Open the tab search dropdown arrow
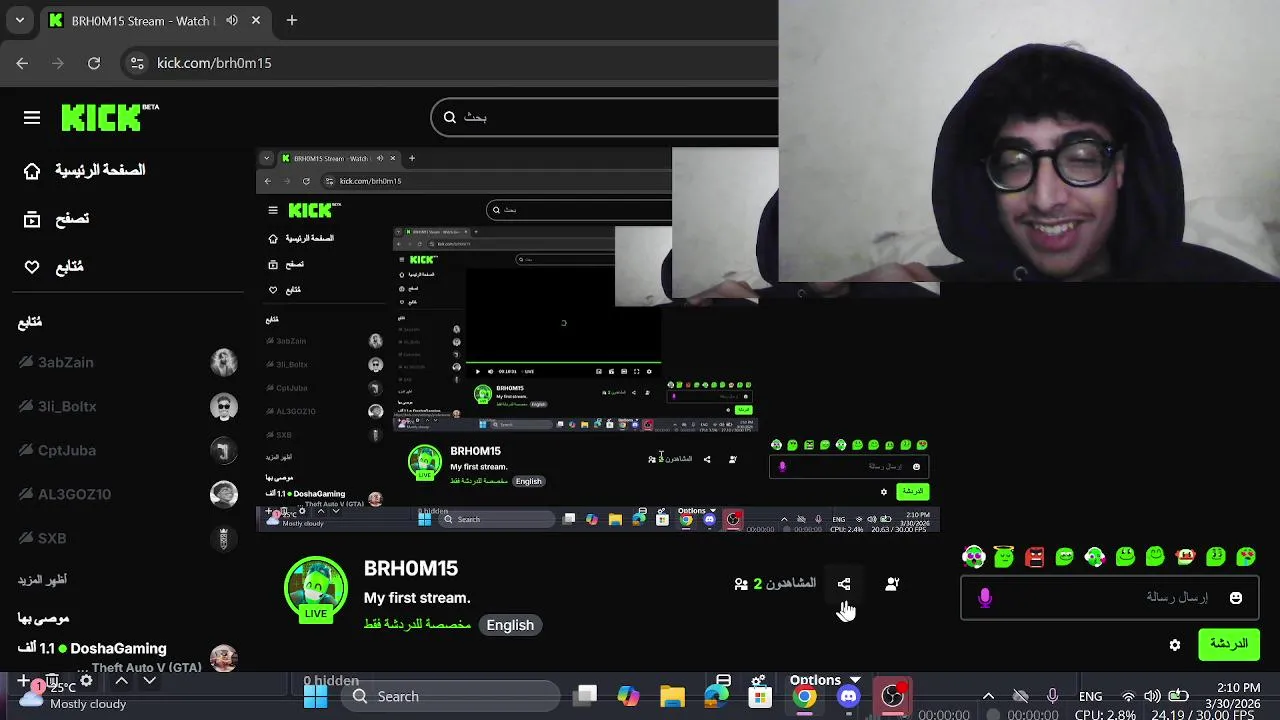Image resolution: width=1280 pixels, height=720 pixels. coord(19,20)
